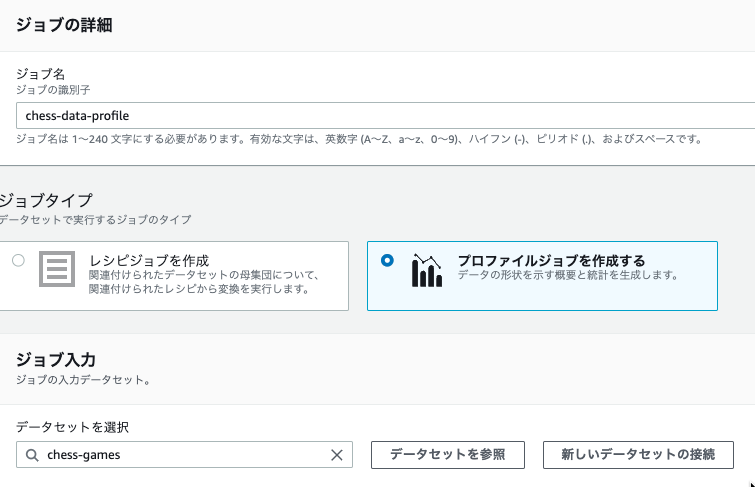
Task: Select the プロファイルジョブを作成する radio button
Action: pos(387,261)
